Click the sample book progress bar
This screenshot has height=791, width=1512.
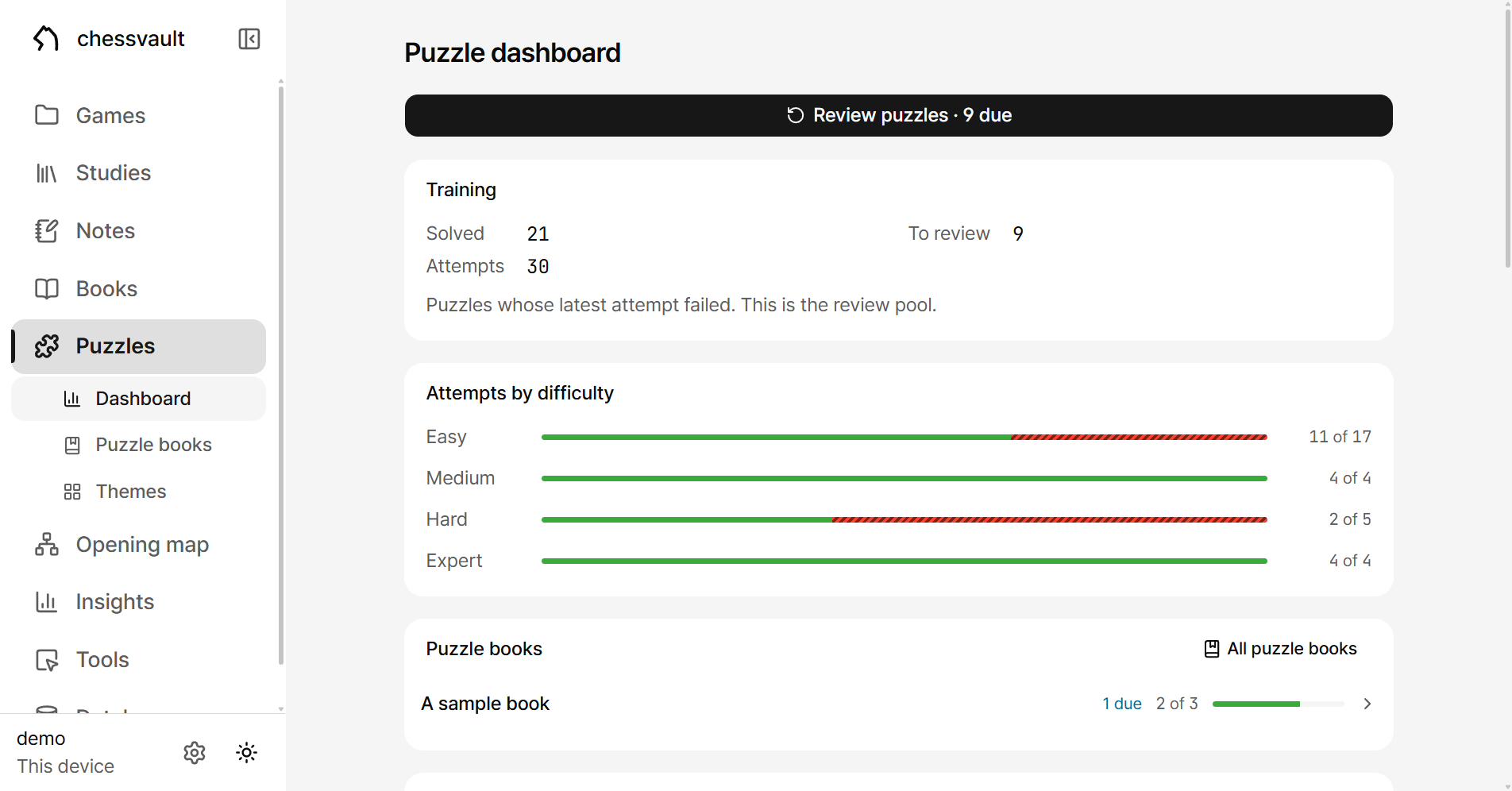tap(1278, 704)
